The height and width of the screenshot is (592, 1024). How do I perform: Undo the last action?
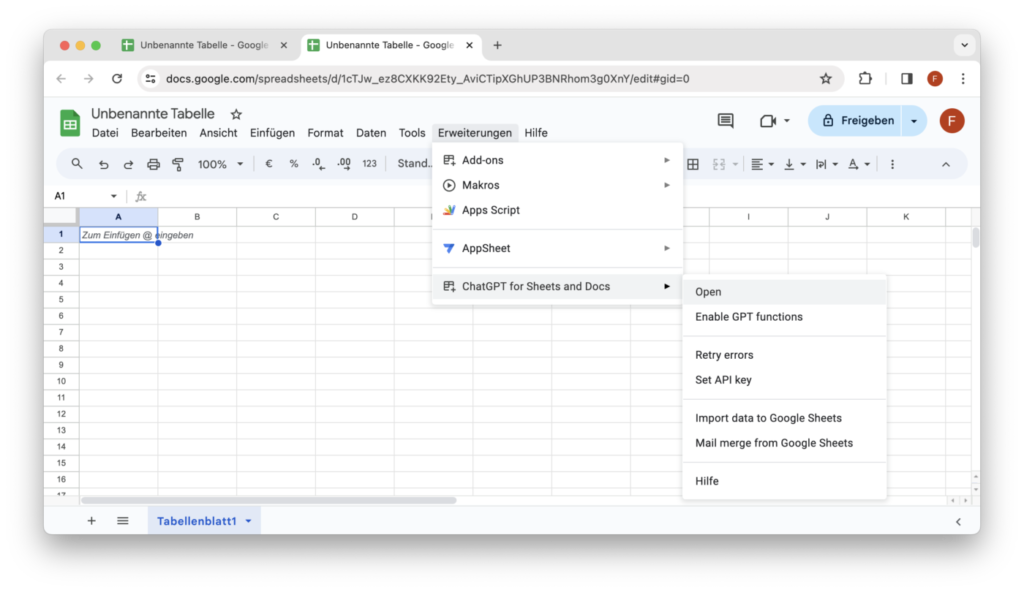tap(103, 165)
